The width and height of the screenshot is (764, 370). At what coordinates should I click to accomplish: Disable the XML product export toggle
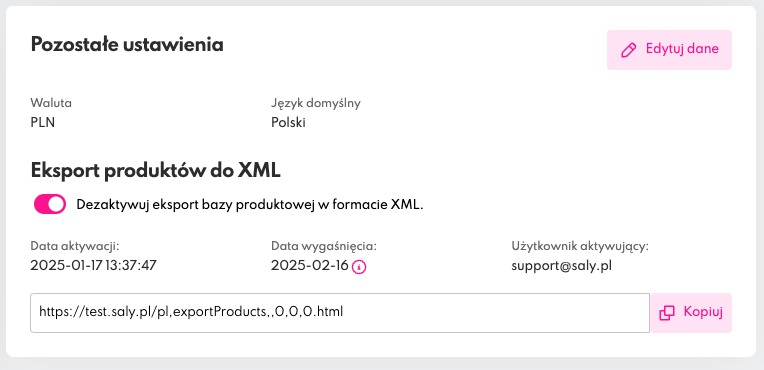(x=50, y=205)
